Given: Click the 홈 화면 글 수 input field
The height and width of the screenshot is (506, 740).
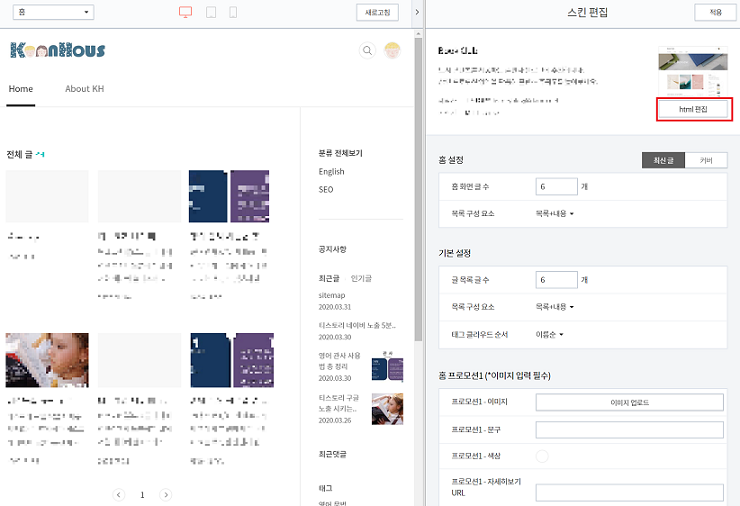Looking at the screenshot, I should (x=557, y=186).
